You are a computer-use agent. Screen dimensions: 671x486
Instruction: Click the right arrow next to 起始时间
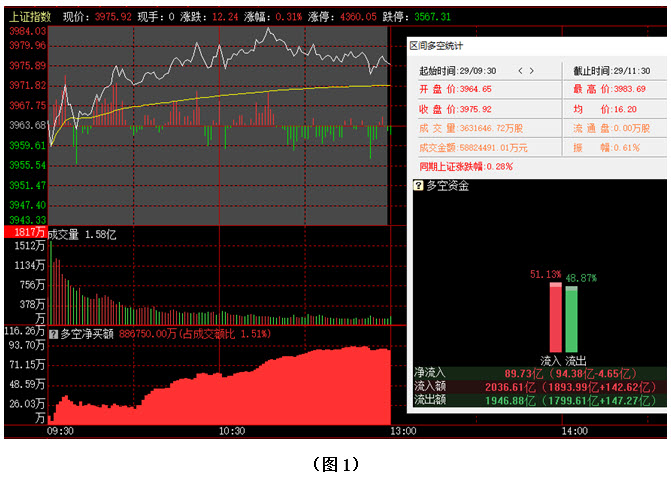(x=532, y=71)
